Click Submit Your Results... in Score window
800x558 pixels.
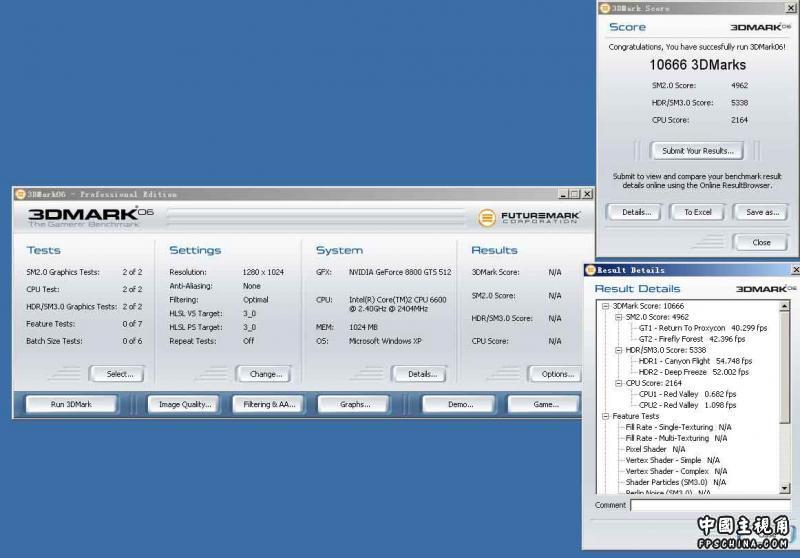(697, 151)
